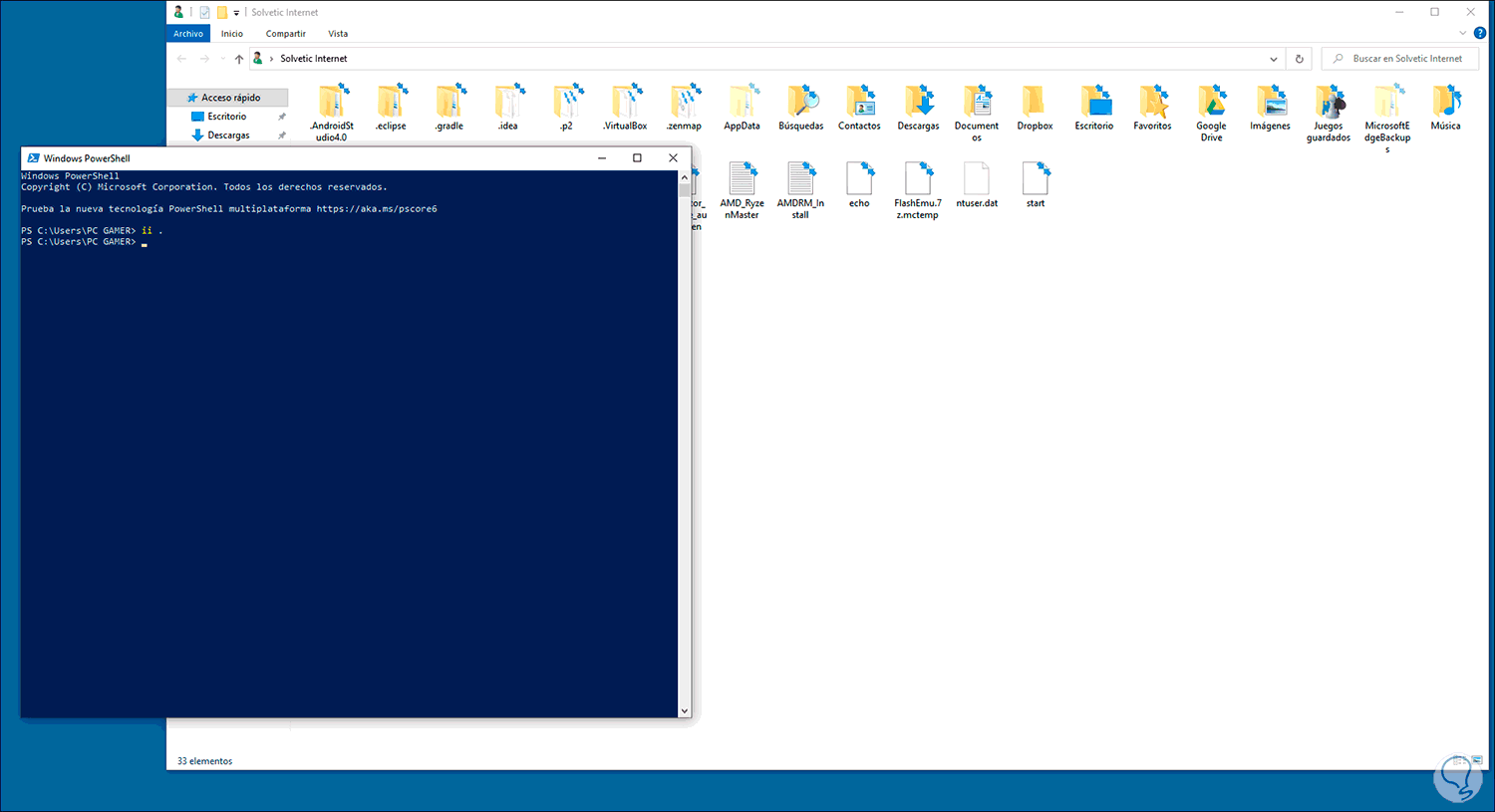Image resolution: width=1495 pixels, height=812 pixels.
Task: Click the up-one-level navigation arrow
Action: coord(238,58)
